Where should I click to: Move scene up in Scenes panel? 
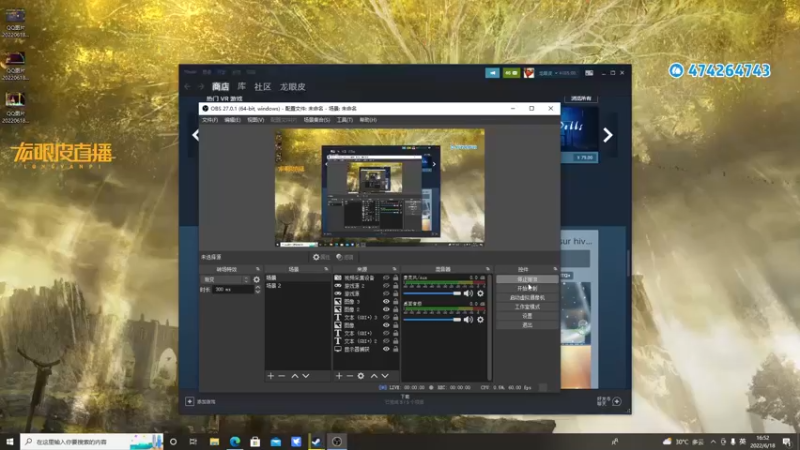(294, 376)
